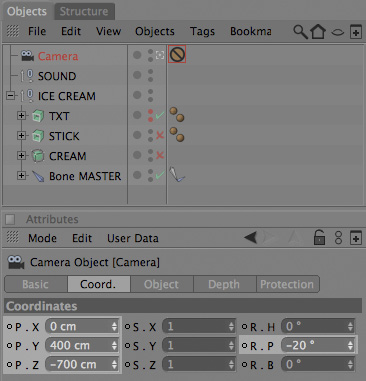
Task: Click the tag beside Bone MASTER
Action: 177,175
